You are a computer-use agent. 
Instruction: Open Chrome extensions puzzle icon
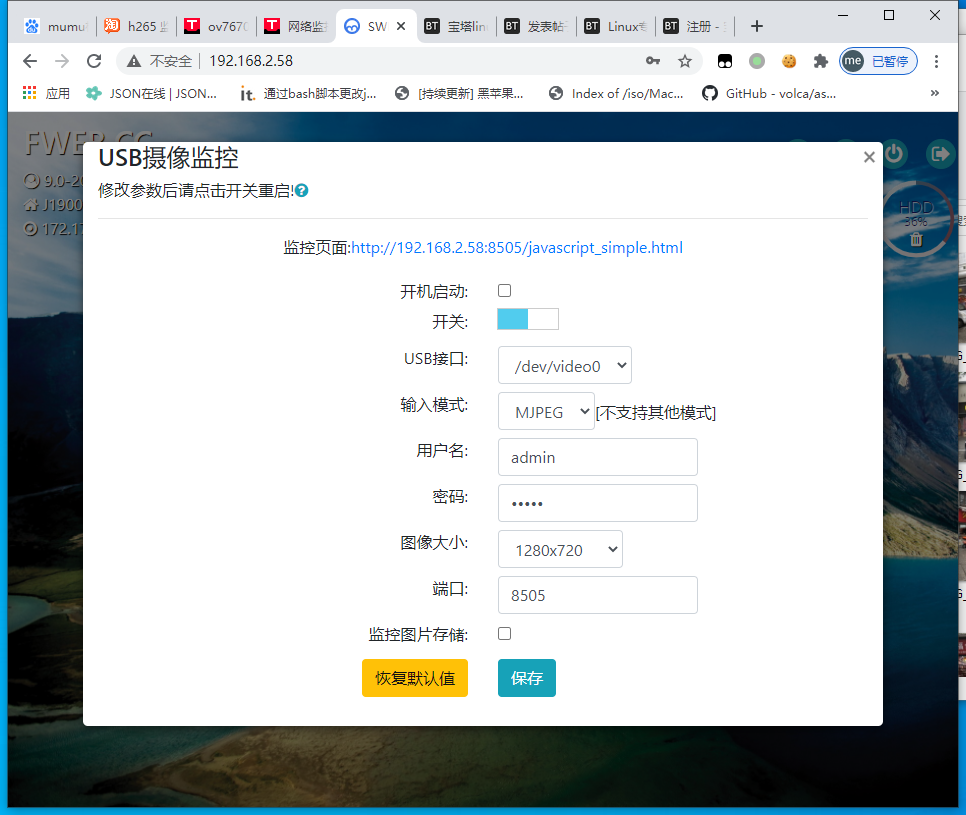pyautogui.click(x=821, y=61)
